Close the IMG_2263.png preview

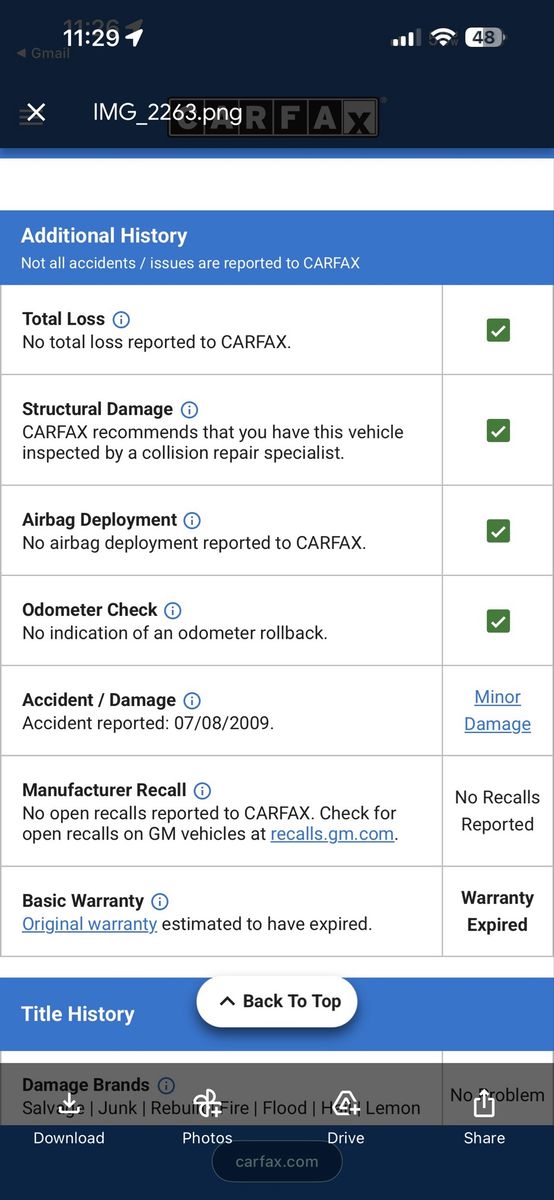click(x=36, y=112)
